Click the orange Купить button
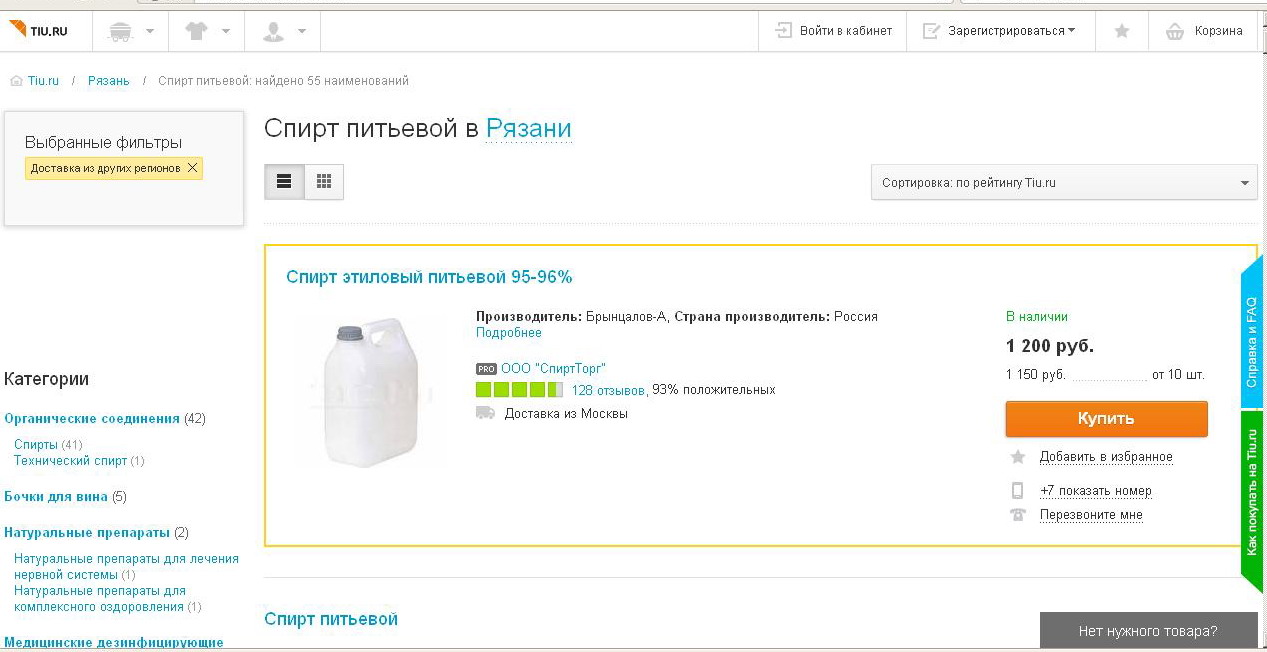The image size is (1267, 652). tap(1106, 419)
